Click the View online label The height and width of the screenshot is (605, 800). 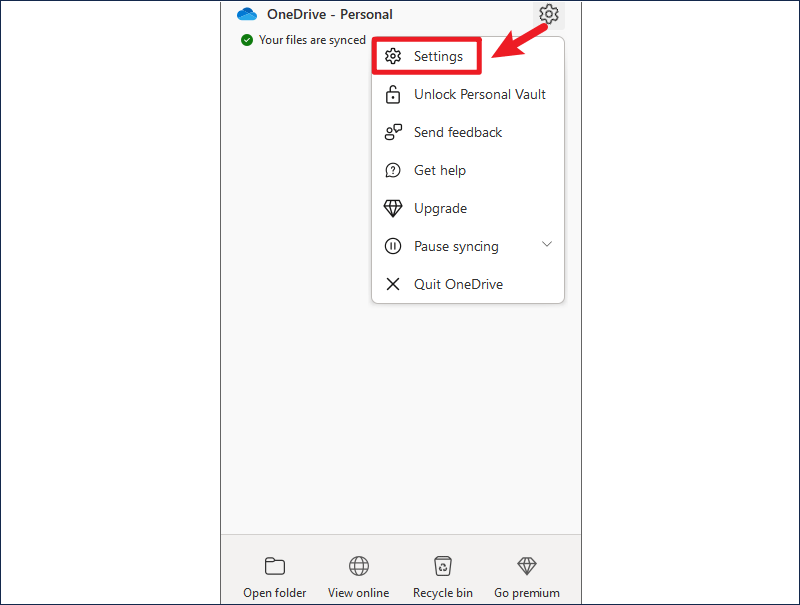coord(359,593)
